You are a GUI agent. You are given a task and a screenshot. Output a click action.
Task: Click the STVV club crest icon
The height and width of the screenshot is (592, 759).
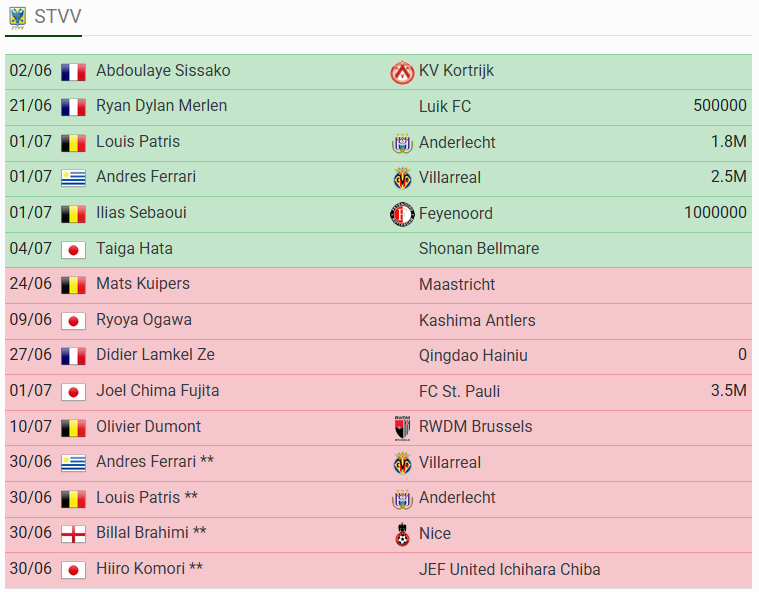click(18, 18)
